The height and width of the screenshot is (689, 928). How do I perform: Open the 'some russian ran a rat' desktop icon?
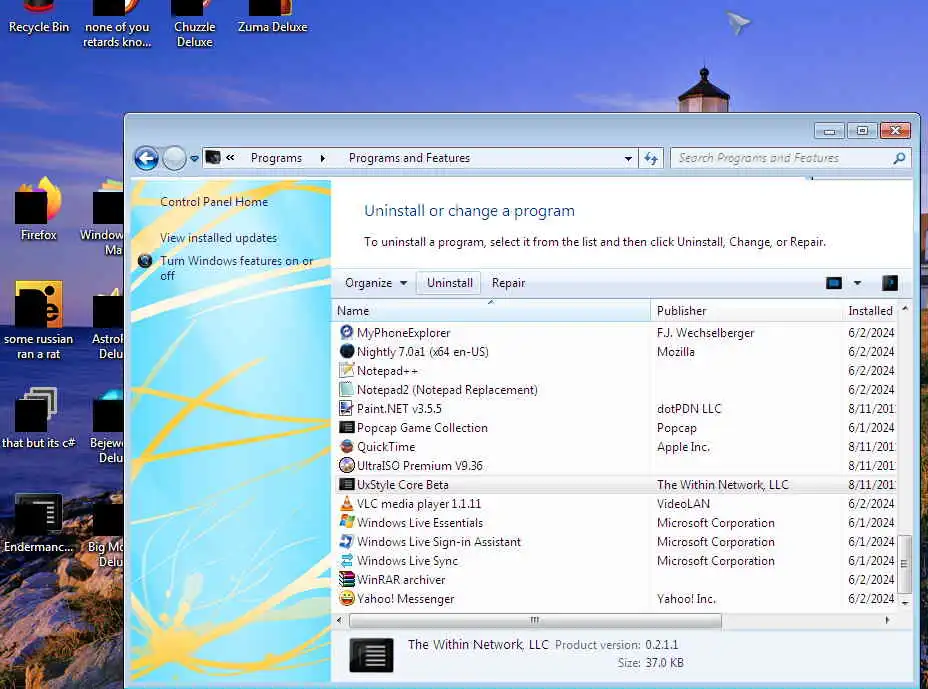click(38, 321)
